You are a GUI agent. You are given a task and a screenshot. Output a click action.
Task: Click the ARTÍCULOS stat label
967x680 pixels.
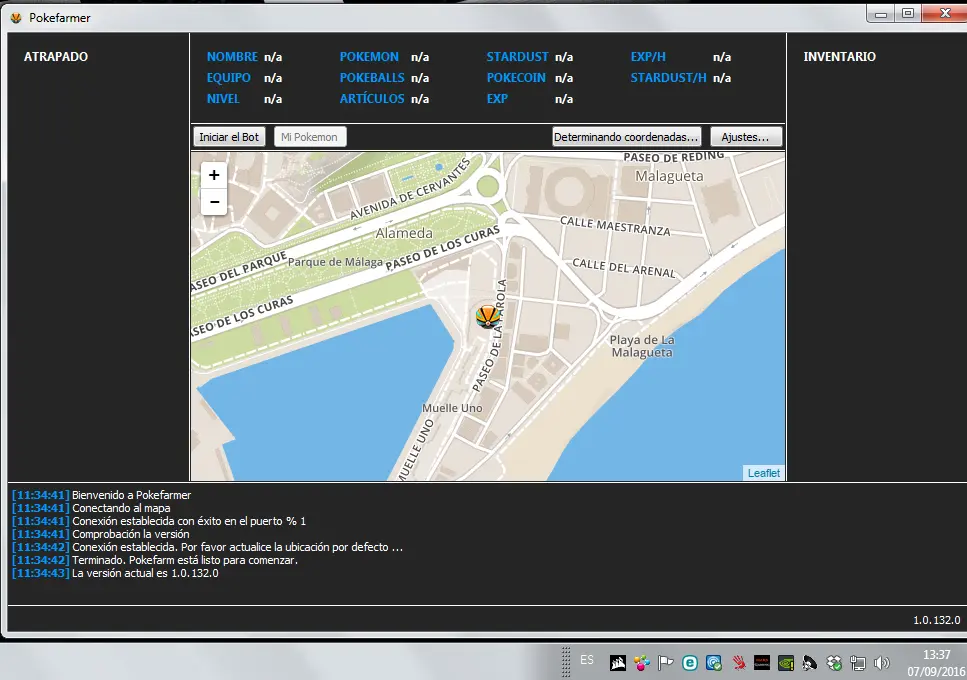tap(372, 99)
